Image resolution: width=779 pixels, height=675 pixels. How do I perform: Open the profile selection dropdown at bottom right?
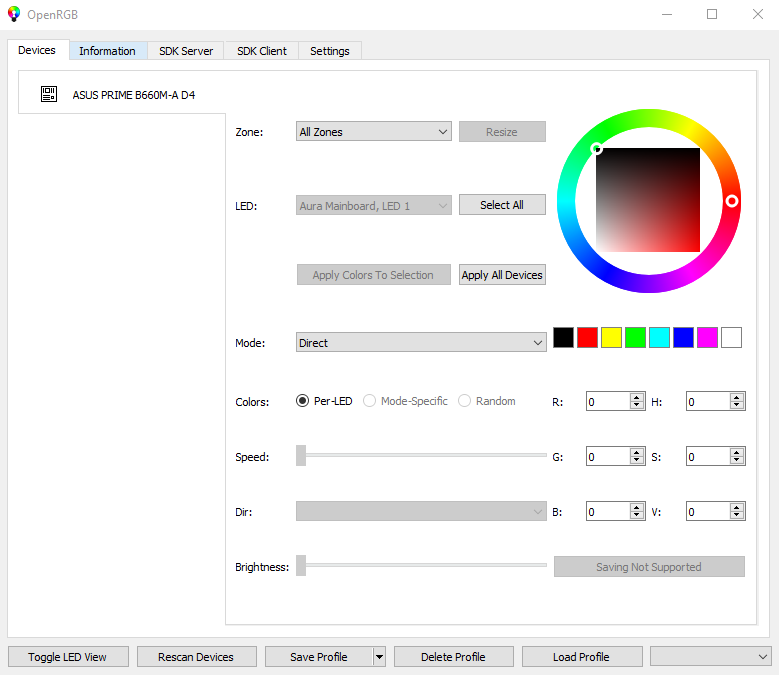point(710,657)
